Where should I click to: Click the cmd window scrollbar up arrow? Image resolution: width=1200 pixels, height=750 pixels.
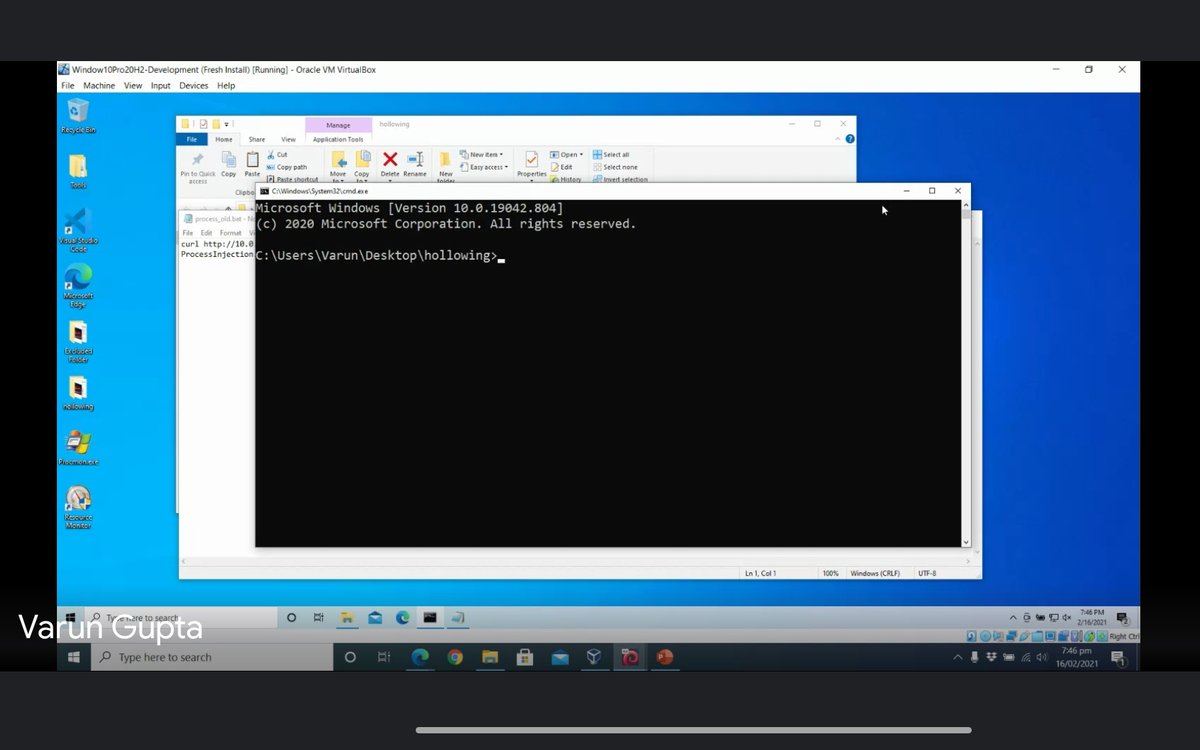coord(966,204)
